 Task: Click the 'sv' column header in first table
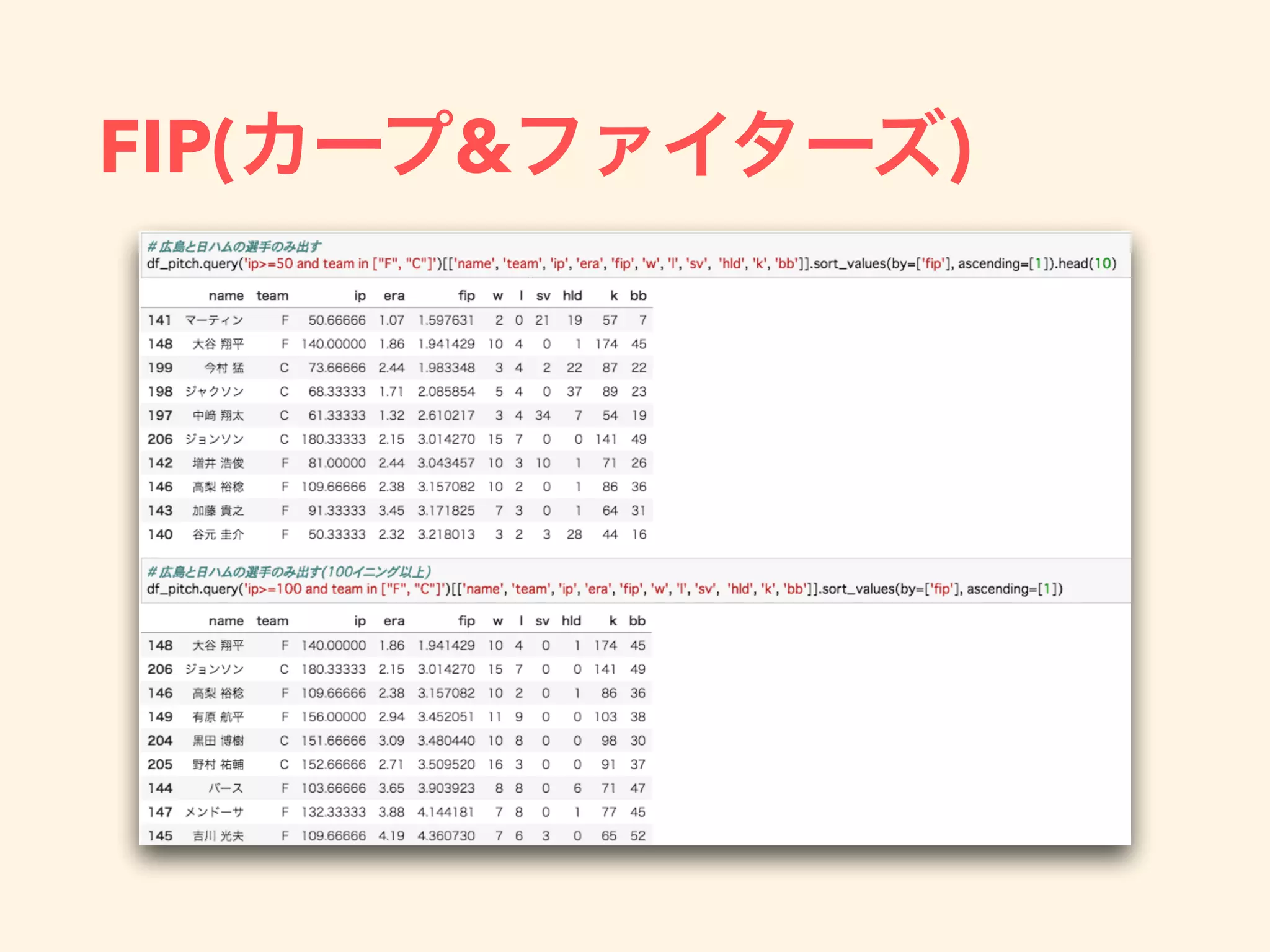pyautogui.click(x=543, y=296)
